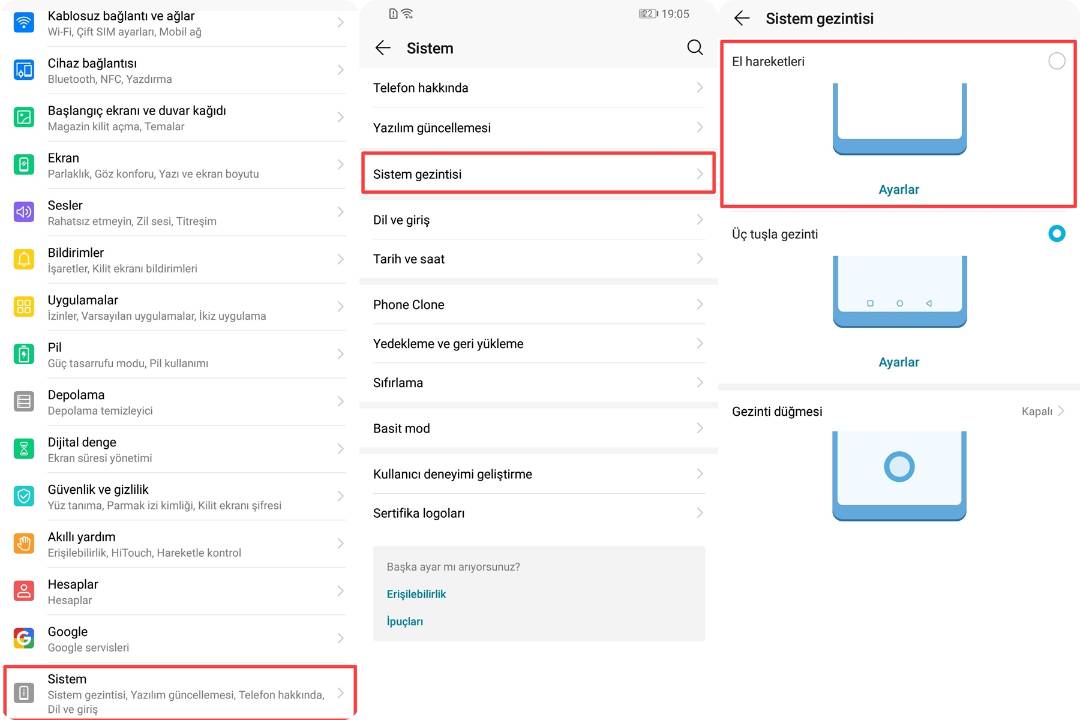
Task: Open Gezinti düğmesi Kapalı setting
Action: (1042, 411)
